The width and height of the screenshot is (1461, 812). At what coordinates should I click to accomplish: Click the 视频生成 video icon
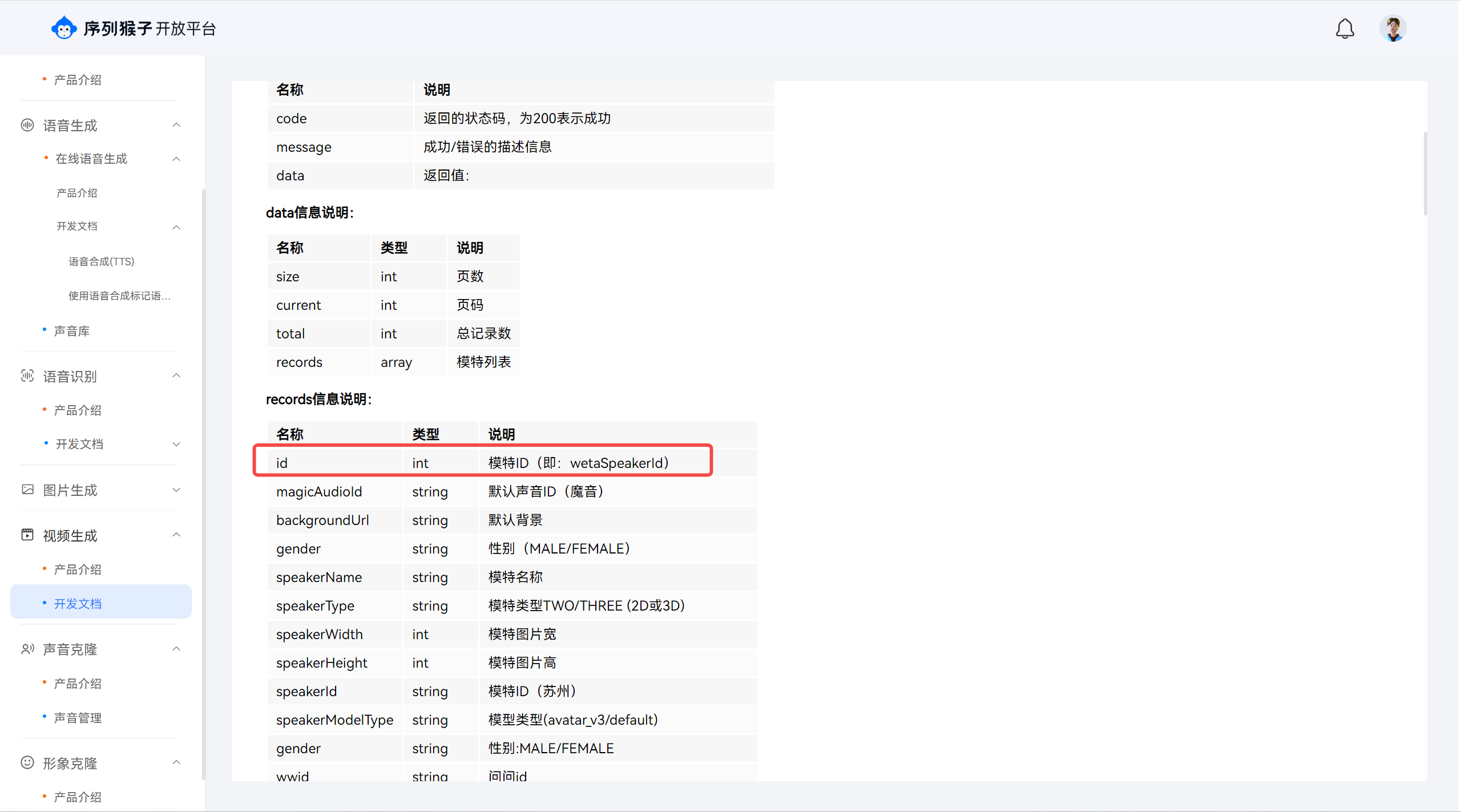(x=27, y=535)
